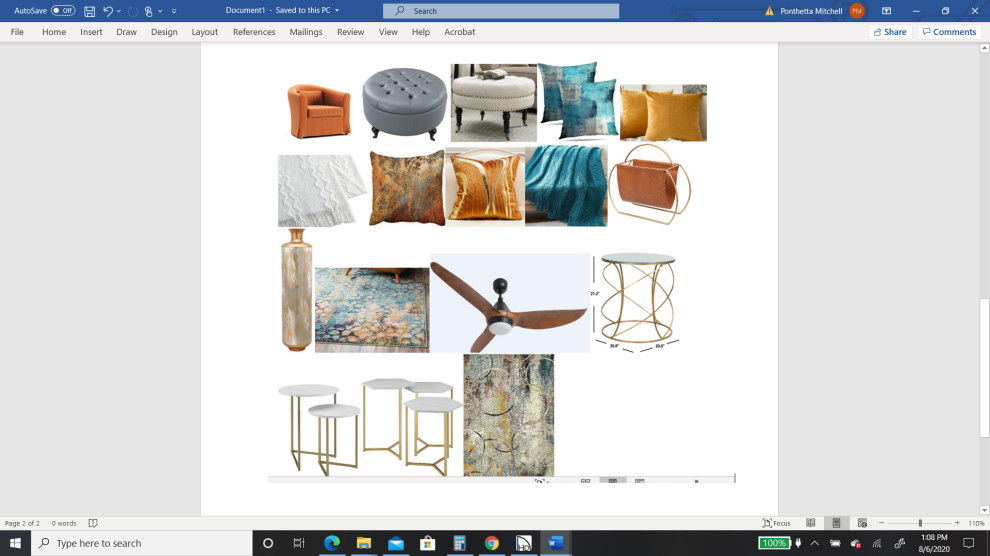Select Print Layout view icon

point(836,523)
